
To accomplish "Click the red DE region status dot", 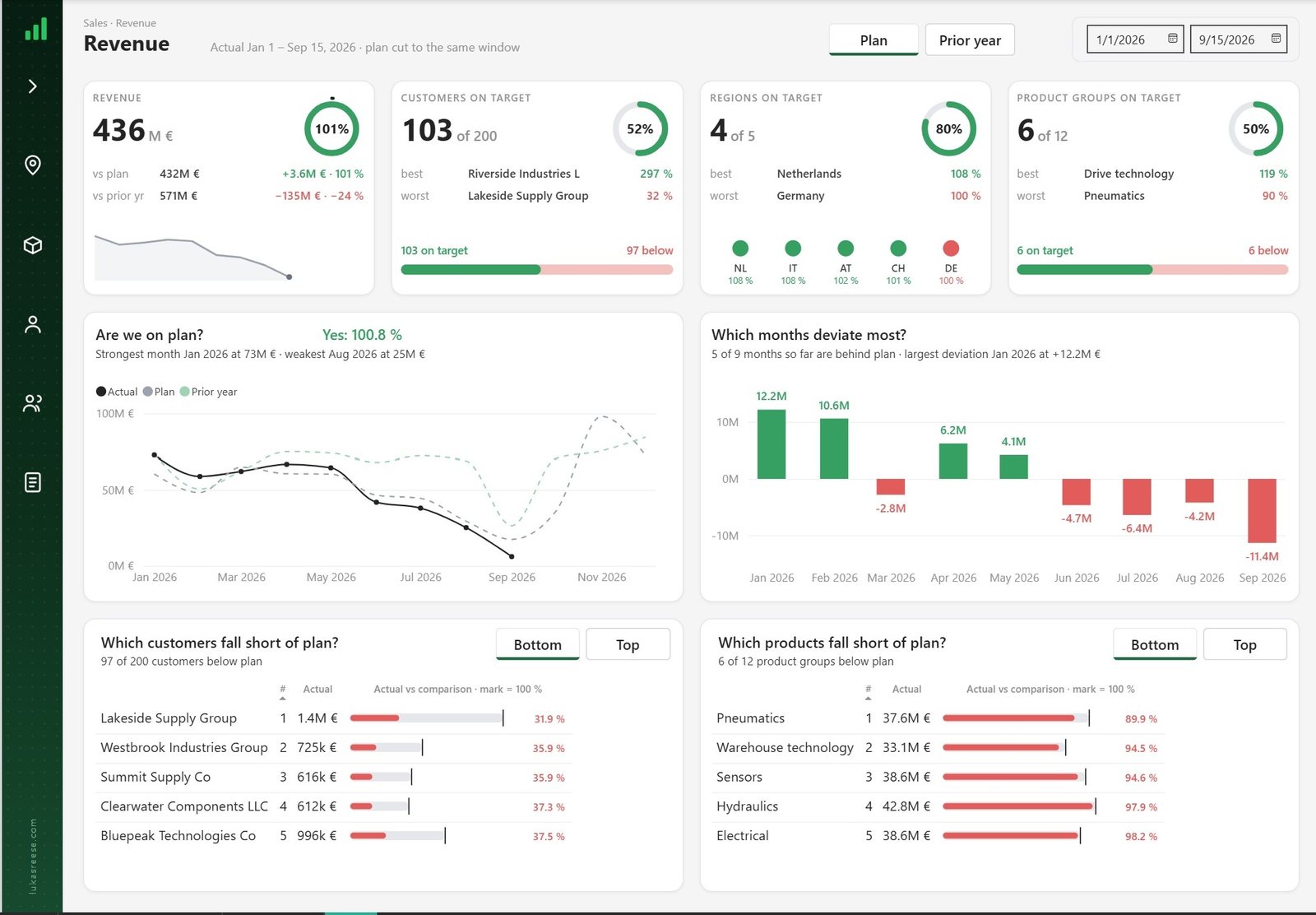I will click(x=951, y=248).
